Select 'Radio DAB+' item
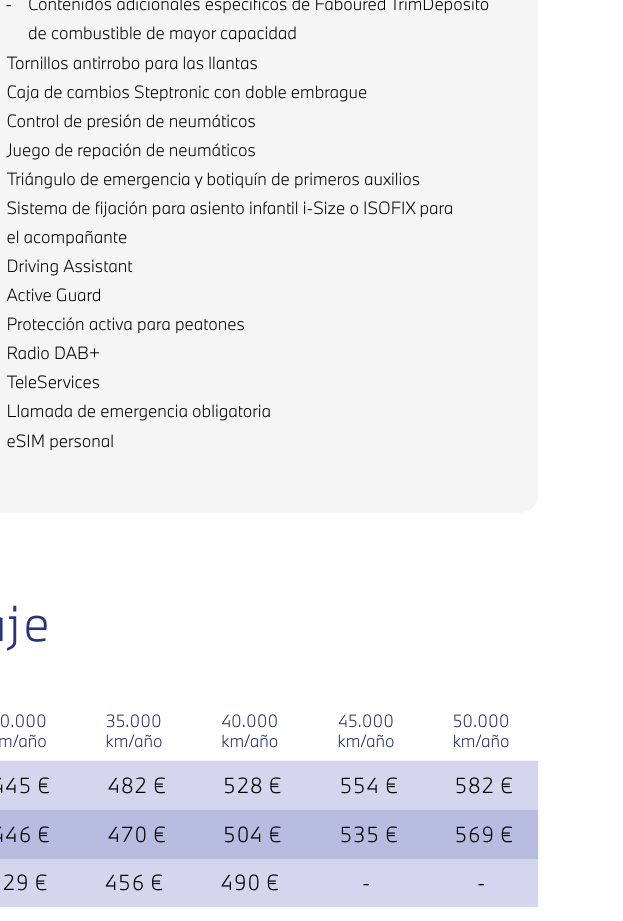Screen dimensions: 623x921 53,354
